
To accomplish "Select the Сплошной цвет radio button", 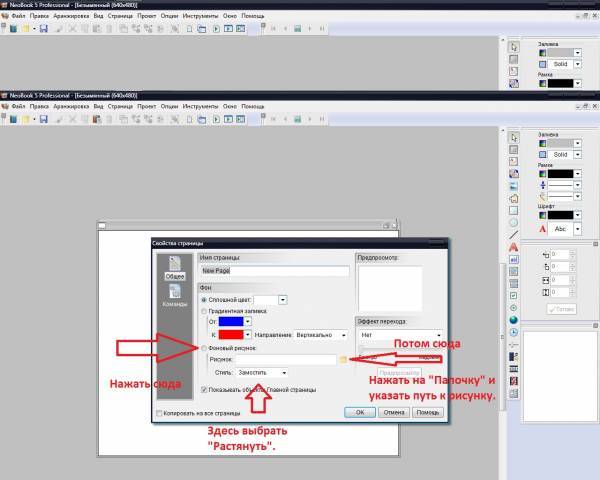I will click(205, 299).
